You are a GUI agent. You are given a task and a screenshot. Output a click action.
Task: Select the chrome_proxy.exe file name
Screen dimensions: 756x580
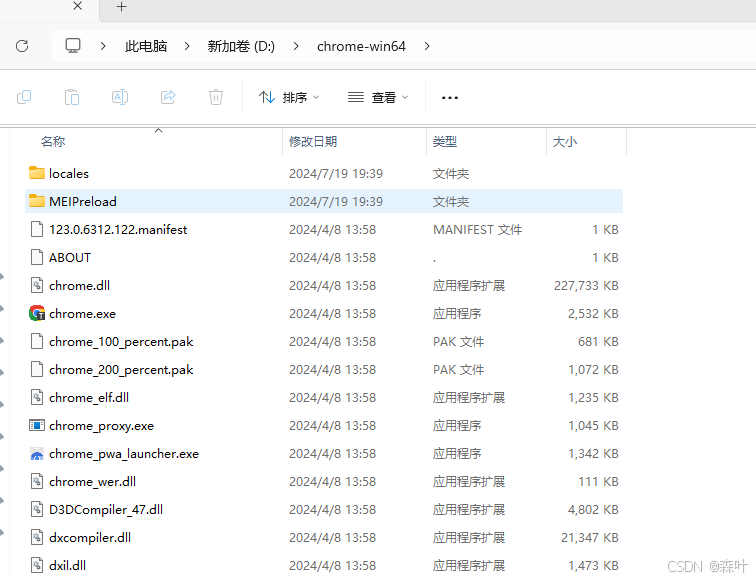click(101, 426)
